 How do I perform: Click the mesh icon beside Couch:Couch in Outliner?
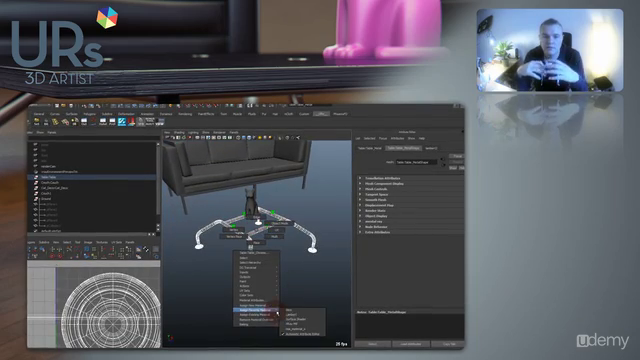36,182
